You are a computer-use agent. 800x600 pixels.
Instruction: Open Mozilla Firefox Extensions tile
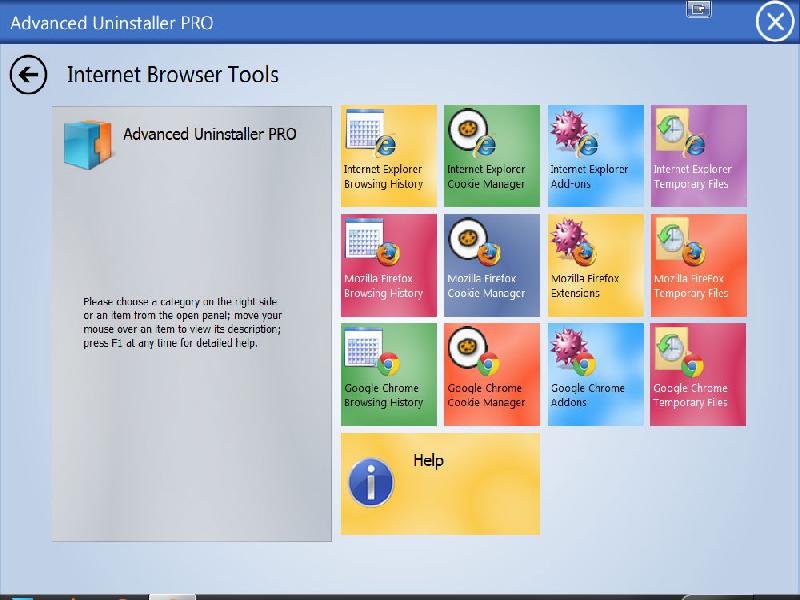tap(595, 265)
